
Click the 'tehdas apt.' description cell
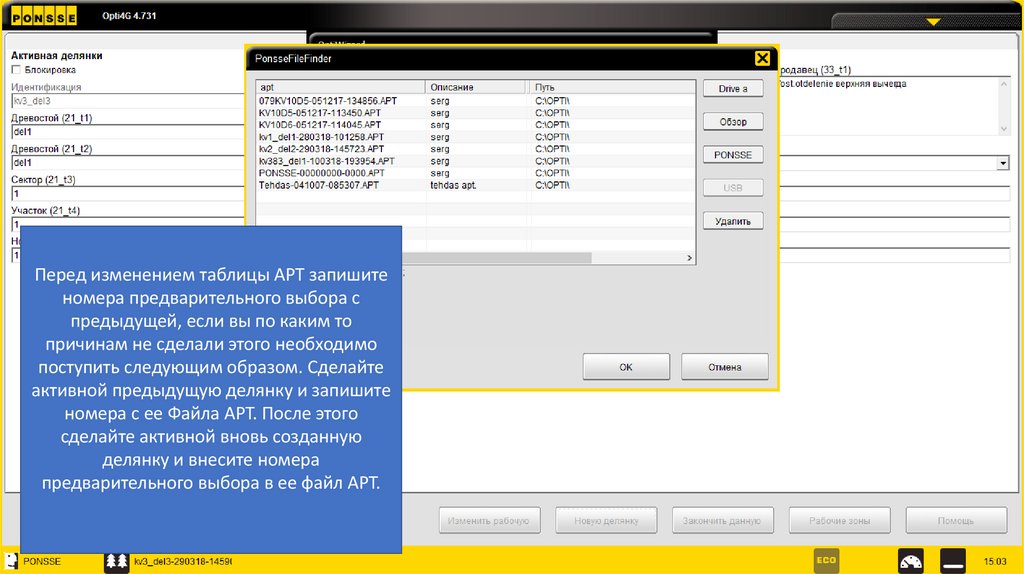[x=453, y=185]
